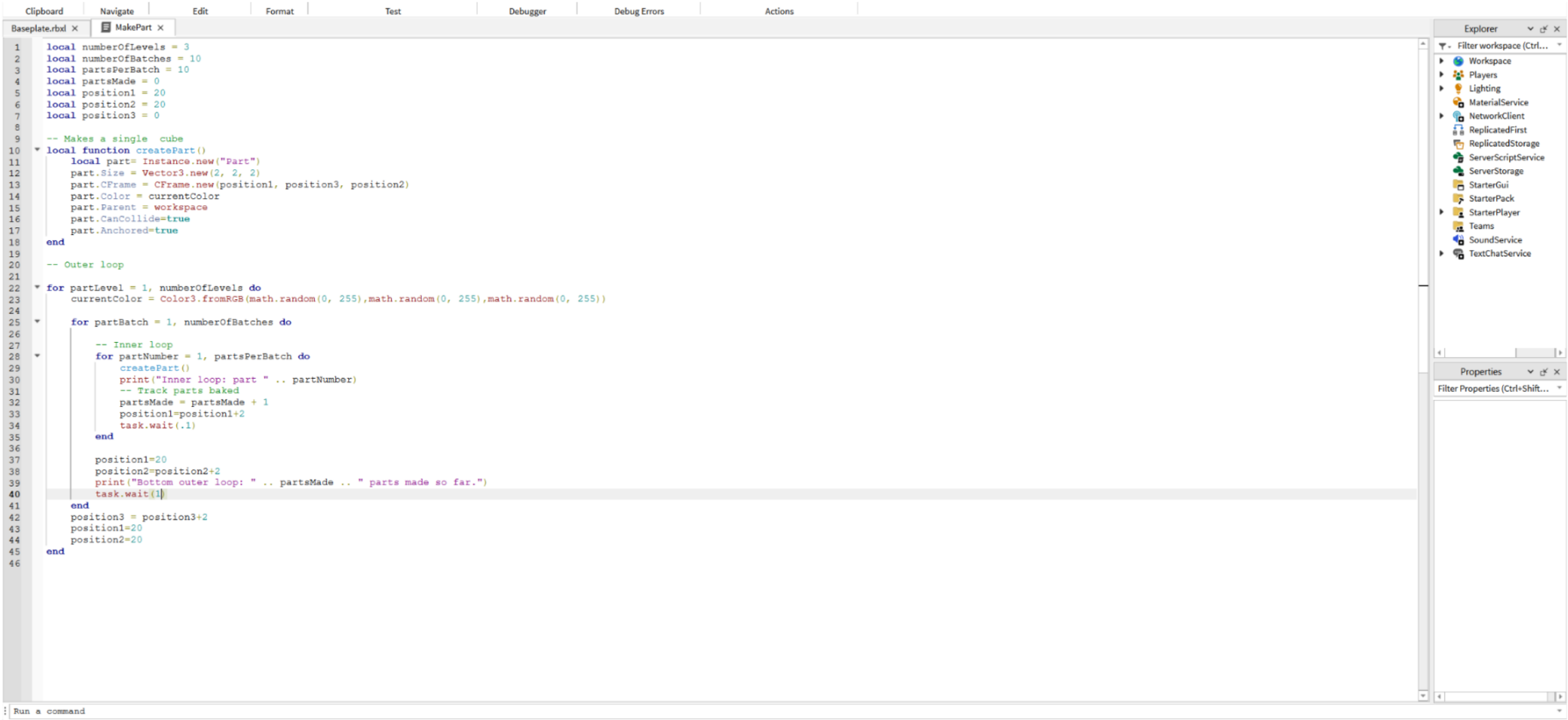The width and height of the screenshot is (1568, 720).
Task: Click the filter funnel icon in Explorer
Action: (x=1443, y=45)
